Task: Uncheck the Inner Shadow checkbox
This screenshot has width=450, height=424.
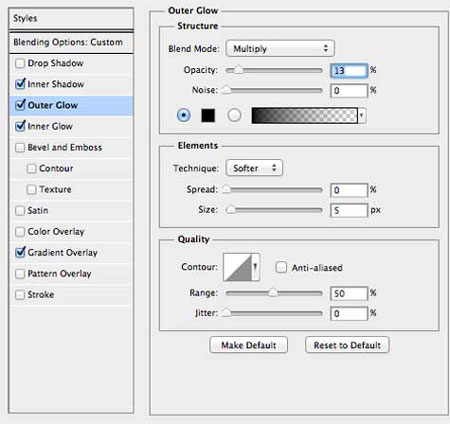Action: (x=20, y=84)
